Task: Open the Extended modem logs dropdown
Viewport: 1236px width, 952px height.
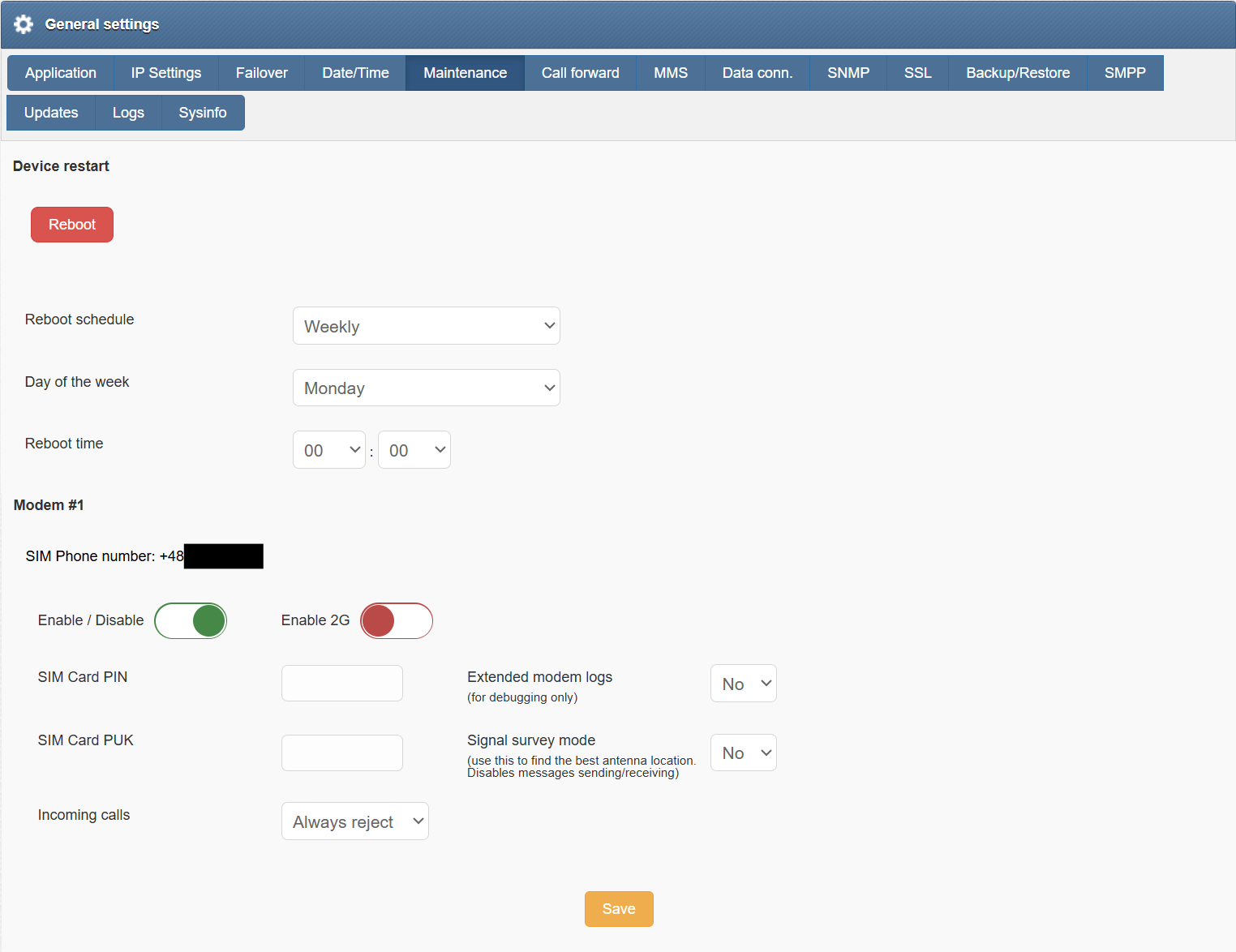Action: 744,684
